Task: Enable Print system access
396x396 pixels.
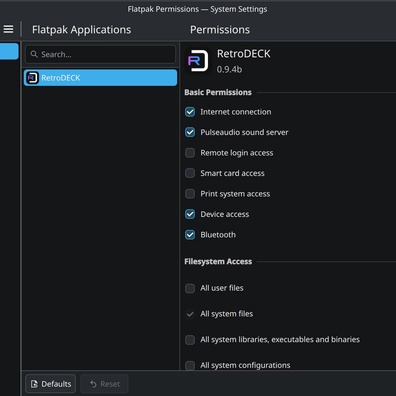Action: pos(190,194)
